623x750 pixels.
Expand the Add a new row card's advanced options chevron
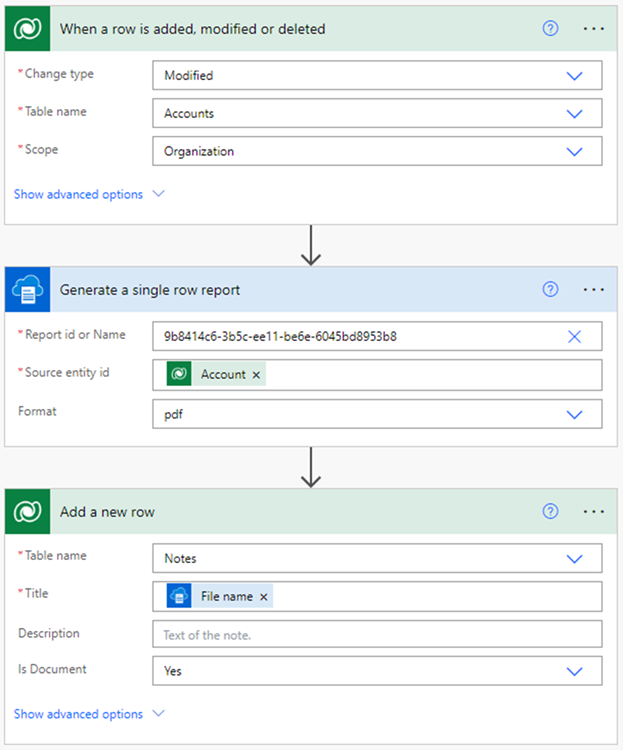[158, 713]
